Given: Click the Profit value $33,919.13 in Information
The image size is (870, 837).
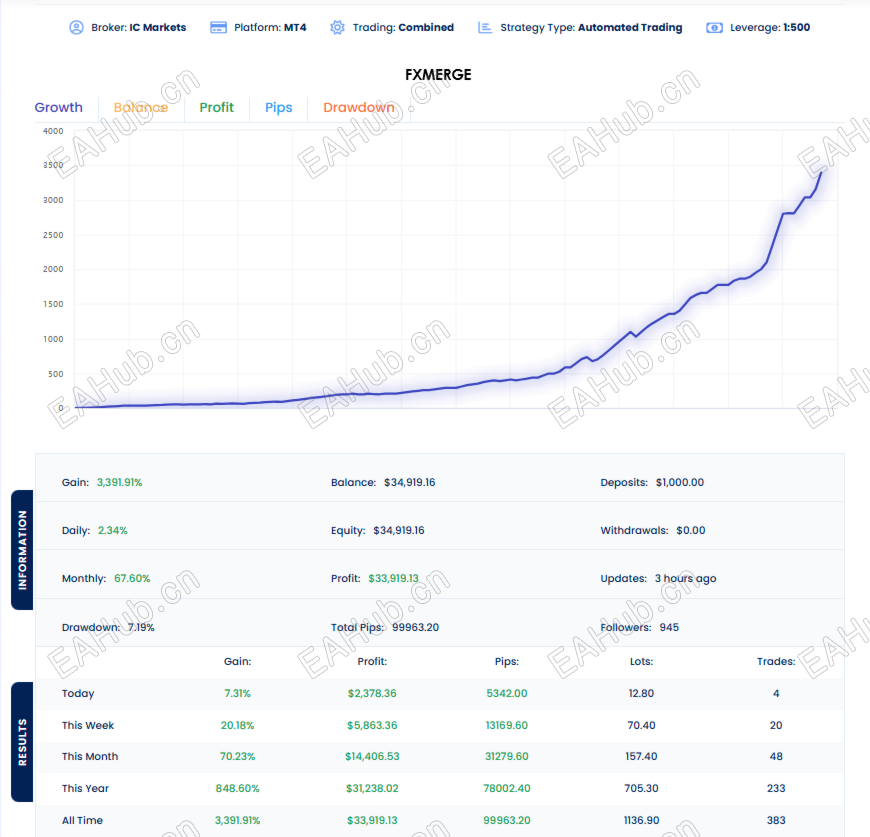Looking at the screenshot, I should pos(393,578).
